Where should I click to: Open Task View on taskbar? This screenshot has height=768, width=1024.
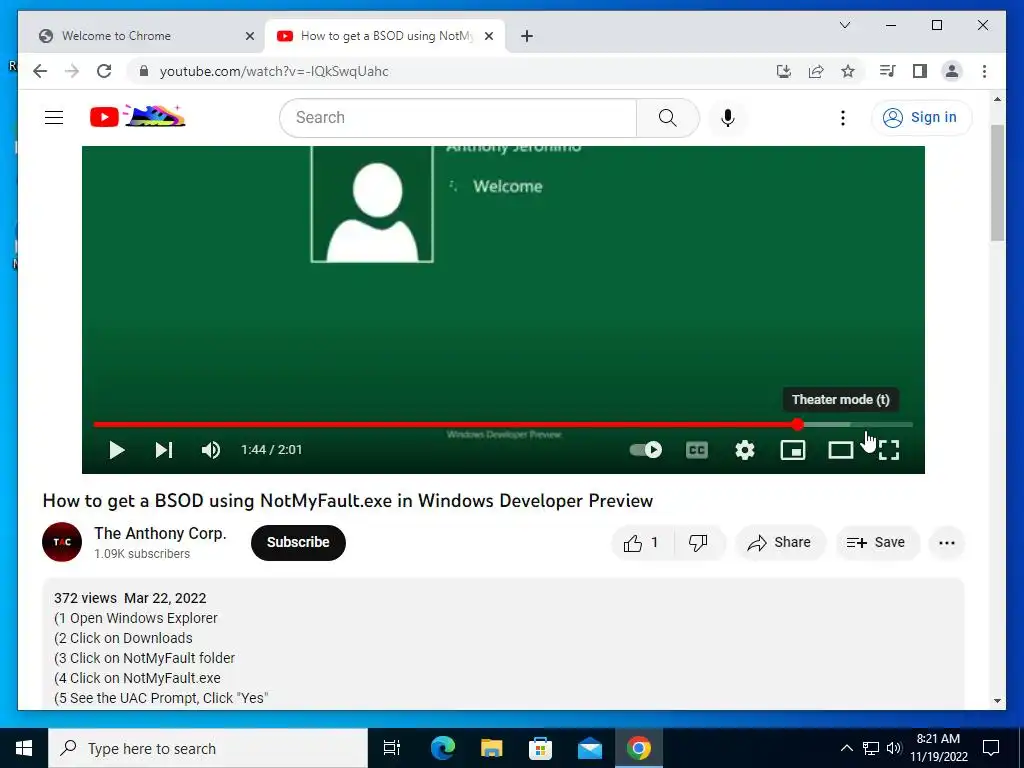[x=392, y=748]
